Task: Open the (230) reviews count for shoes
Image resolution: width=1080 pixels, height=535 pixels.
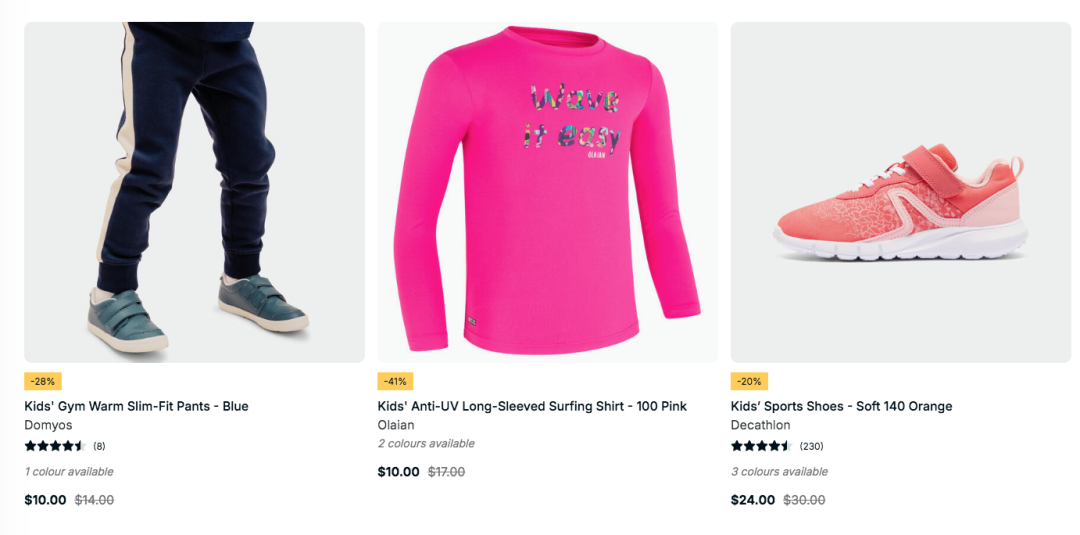Action: pyautogui.click(x=811, y=446)
